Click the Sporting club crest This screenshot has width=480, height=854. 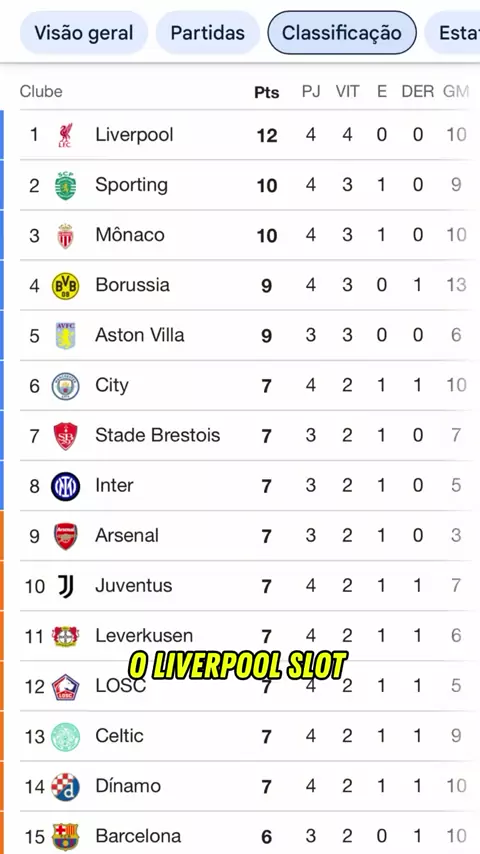coord(65,185)
